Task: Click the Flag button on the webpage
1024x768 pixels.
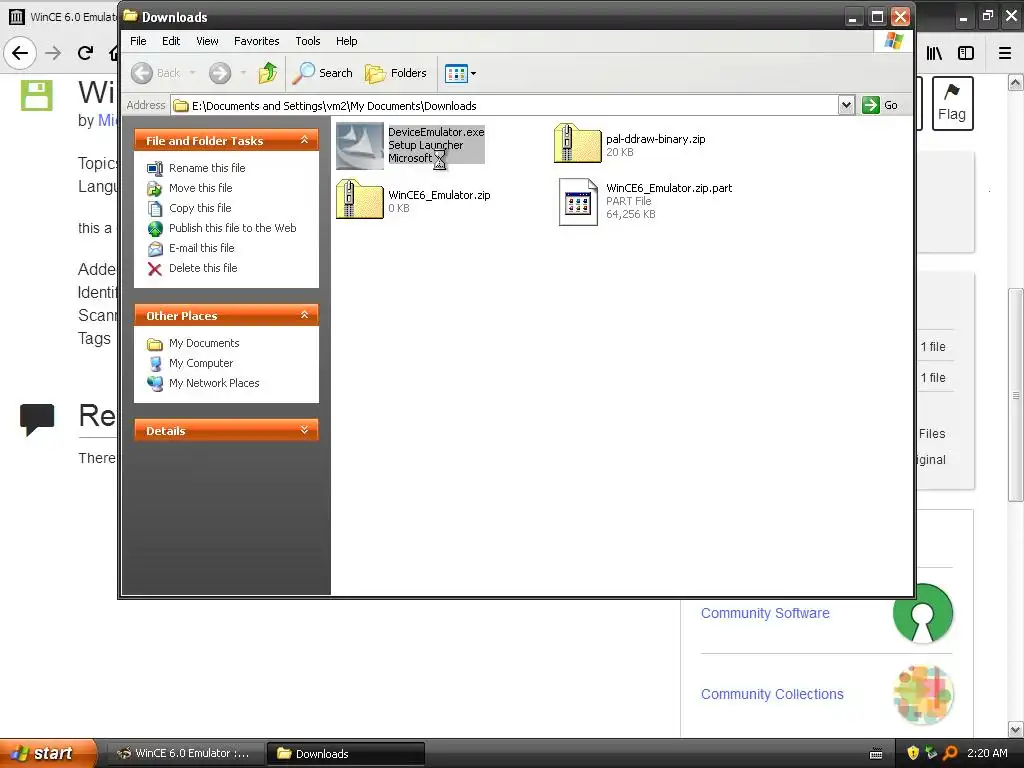Action: [952, 103]
